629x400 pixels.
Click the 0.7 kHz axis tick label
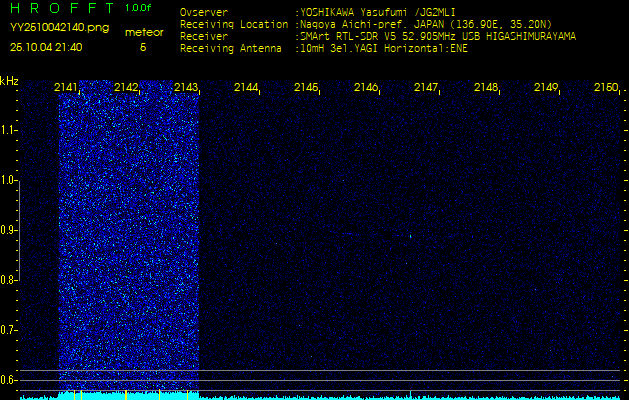(x=8, y=330)
